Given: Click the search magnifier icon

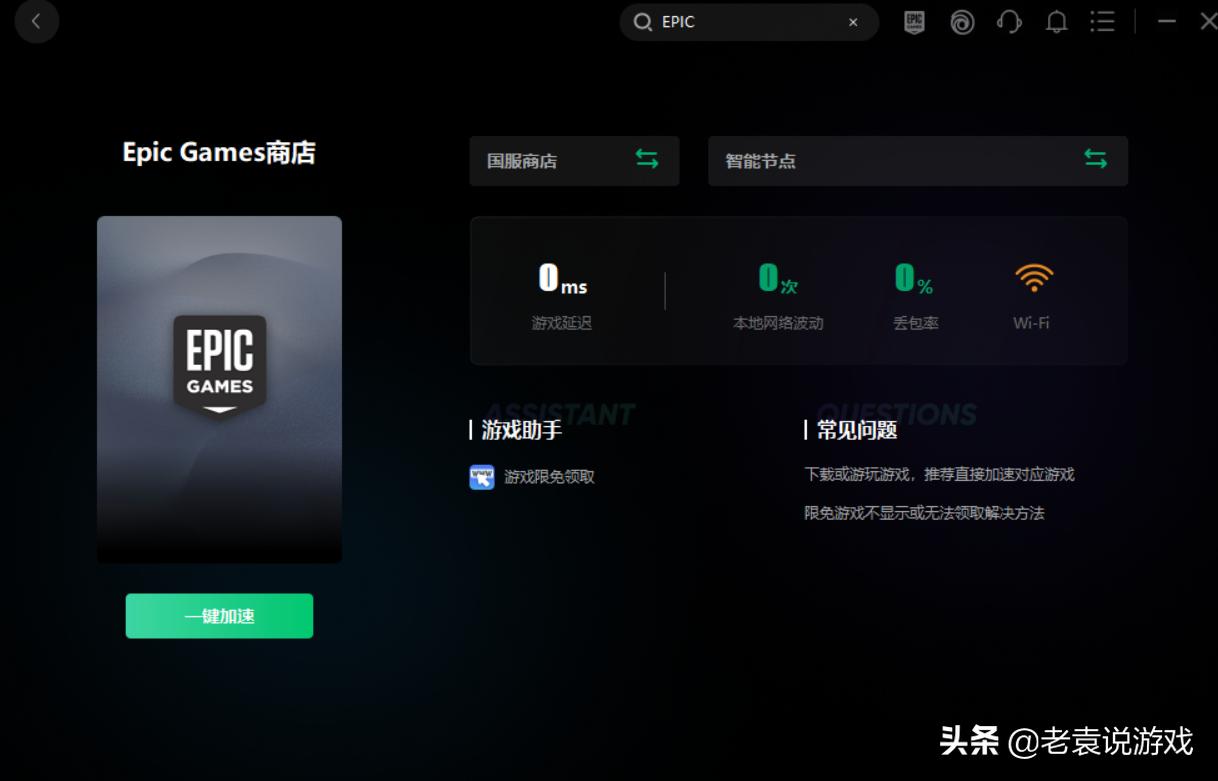Looking at the screenshot, I should (x=643, y=22).
